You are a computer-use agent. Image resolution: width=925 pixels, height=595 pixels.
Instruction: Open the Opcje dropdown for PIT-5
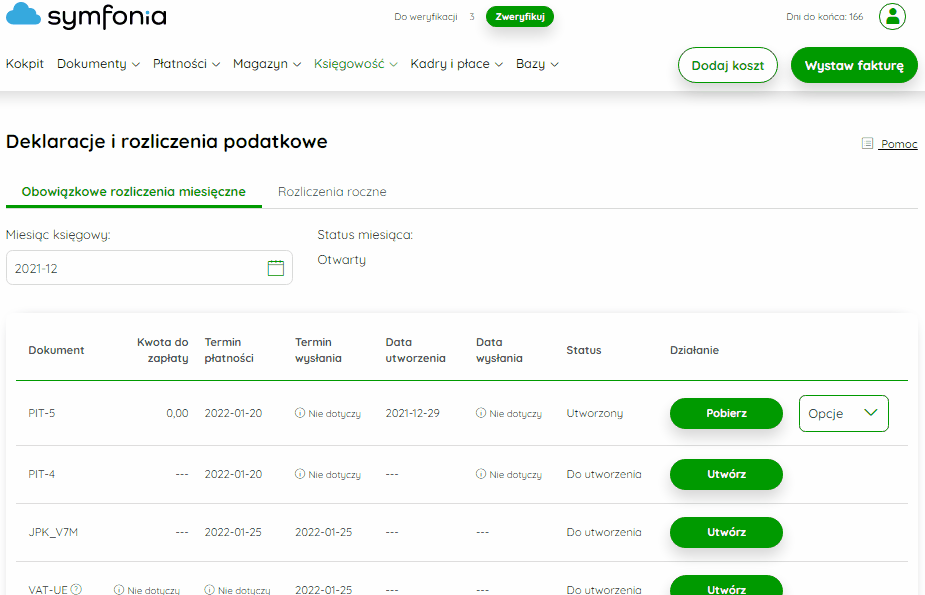click(x=844, y=413)
